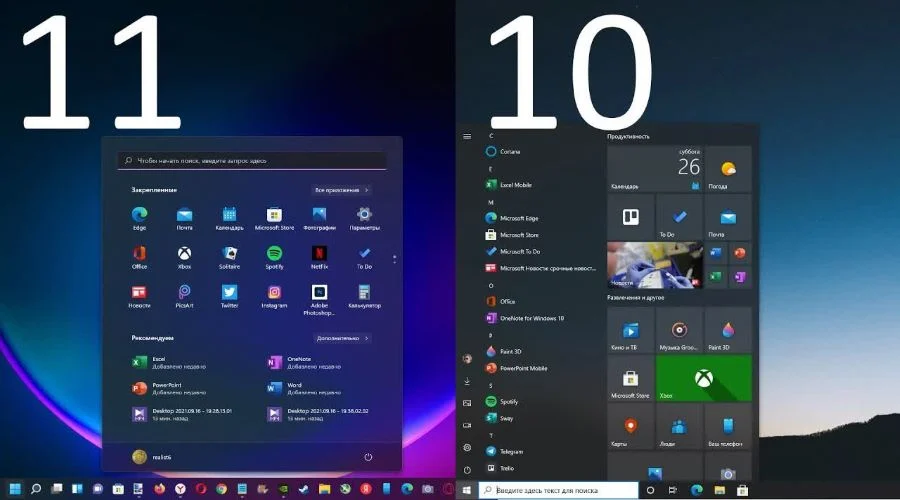The width and height of the screenshot is (900, 500).
Task: Open the Solitaire pinned app
Action: tap(230, 258)
